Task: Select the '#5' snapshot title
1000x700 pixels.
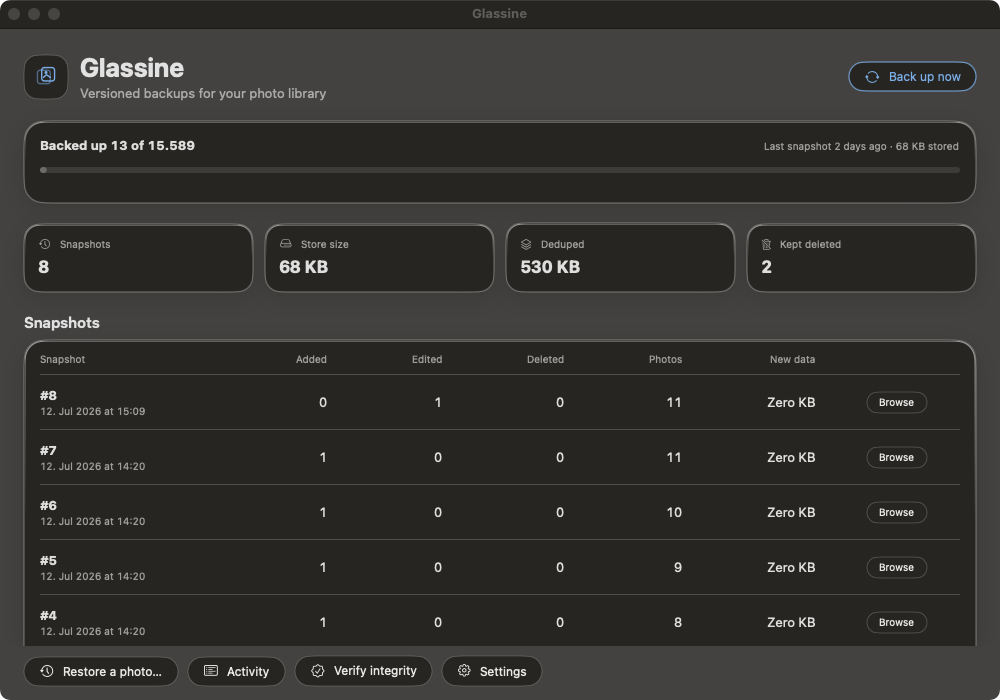Action: coord(48,560)
